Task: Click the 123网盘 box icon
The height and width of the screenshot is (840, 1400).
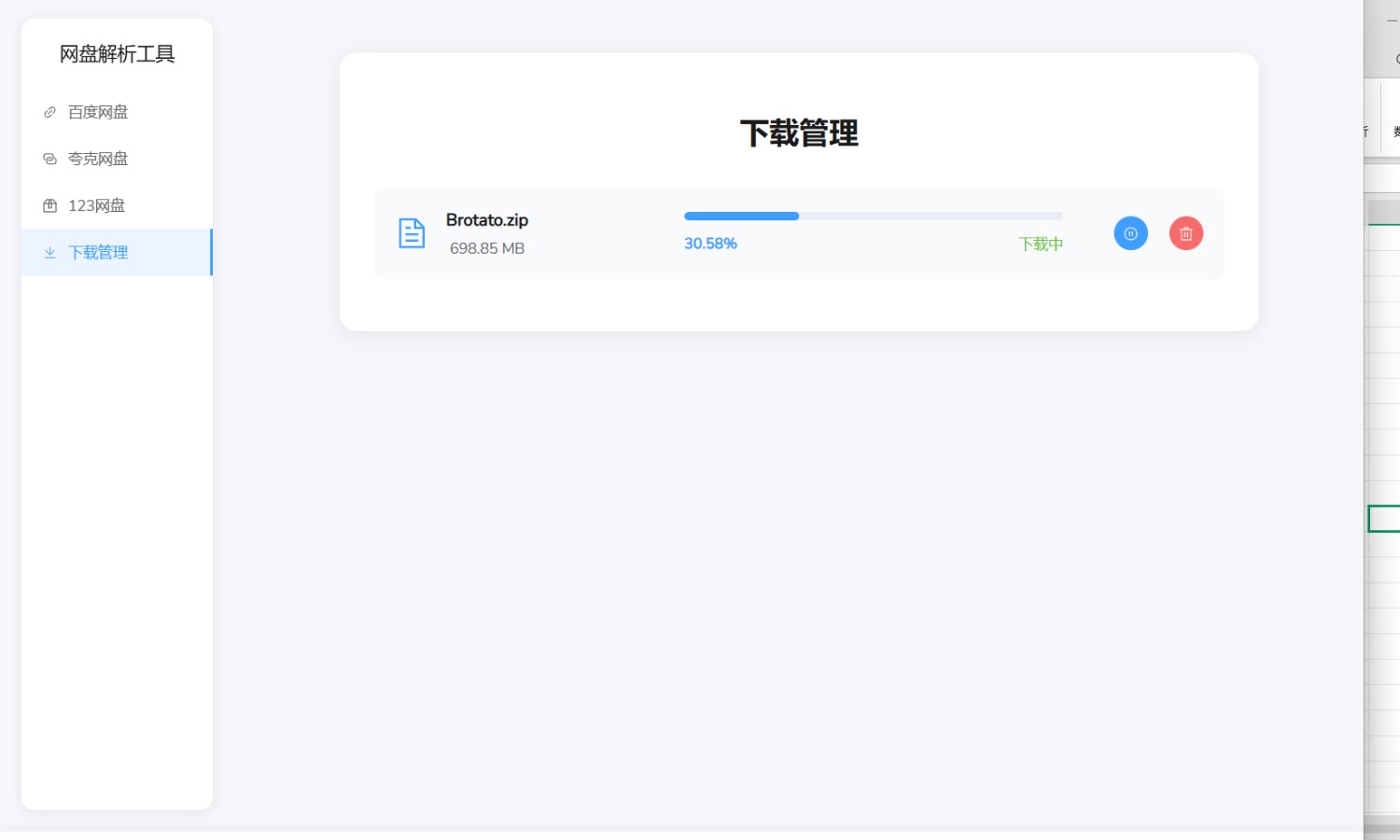Action: click(x=50, y=205)
